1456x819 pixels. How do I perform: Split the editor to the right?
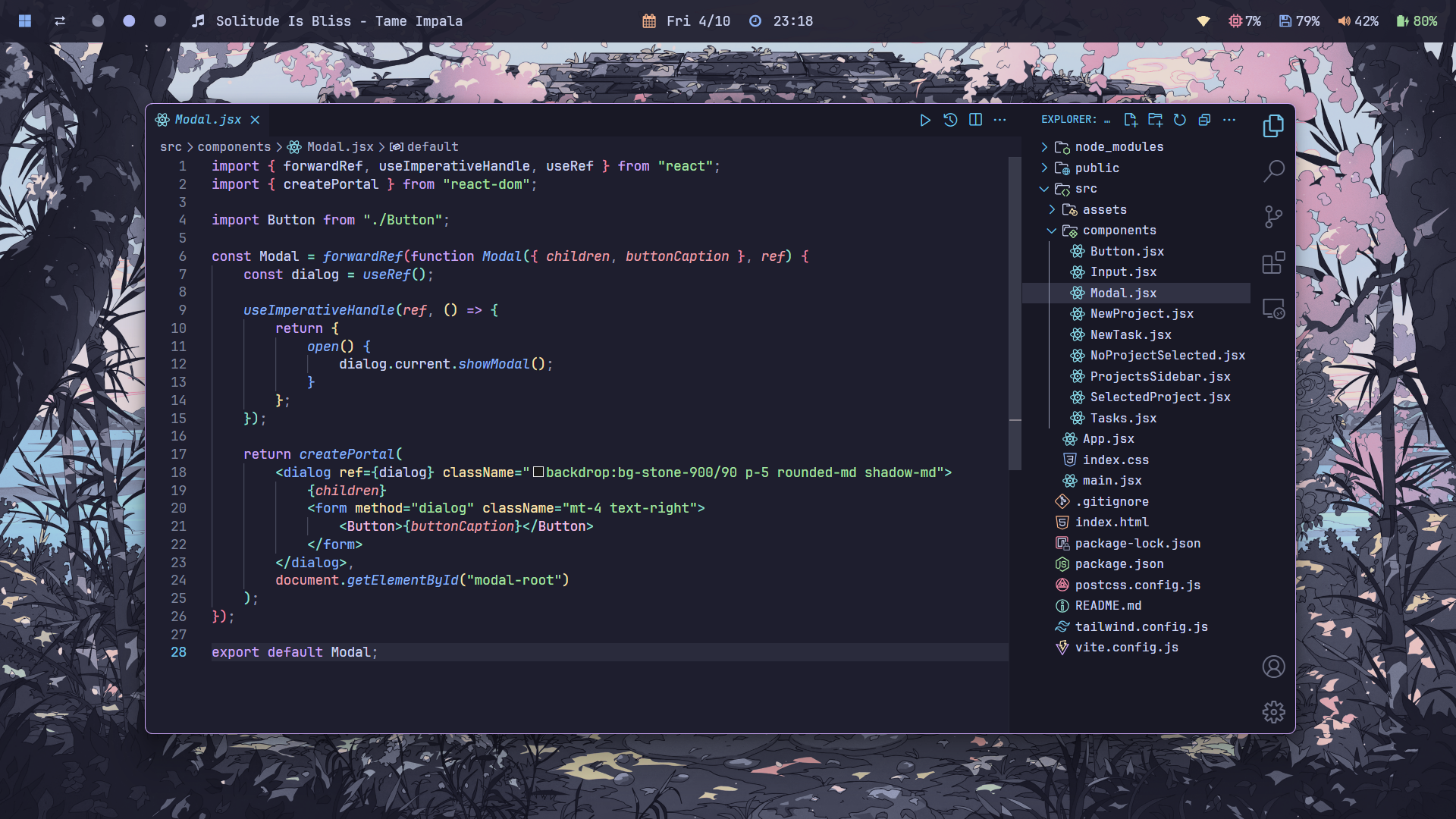click(x=976, y=120)
